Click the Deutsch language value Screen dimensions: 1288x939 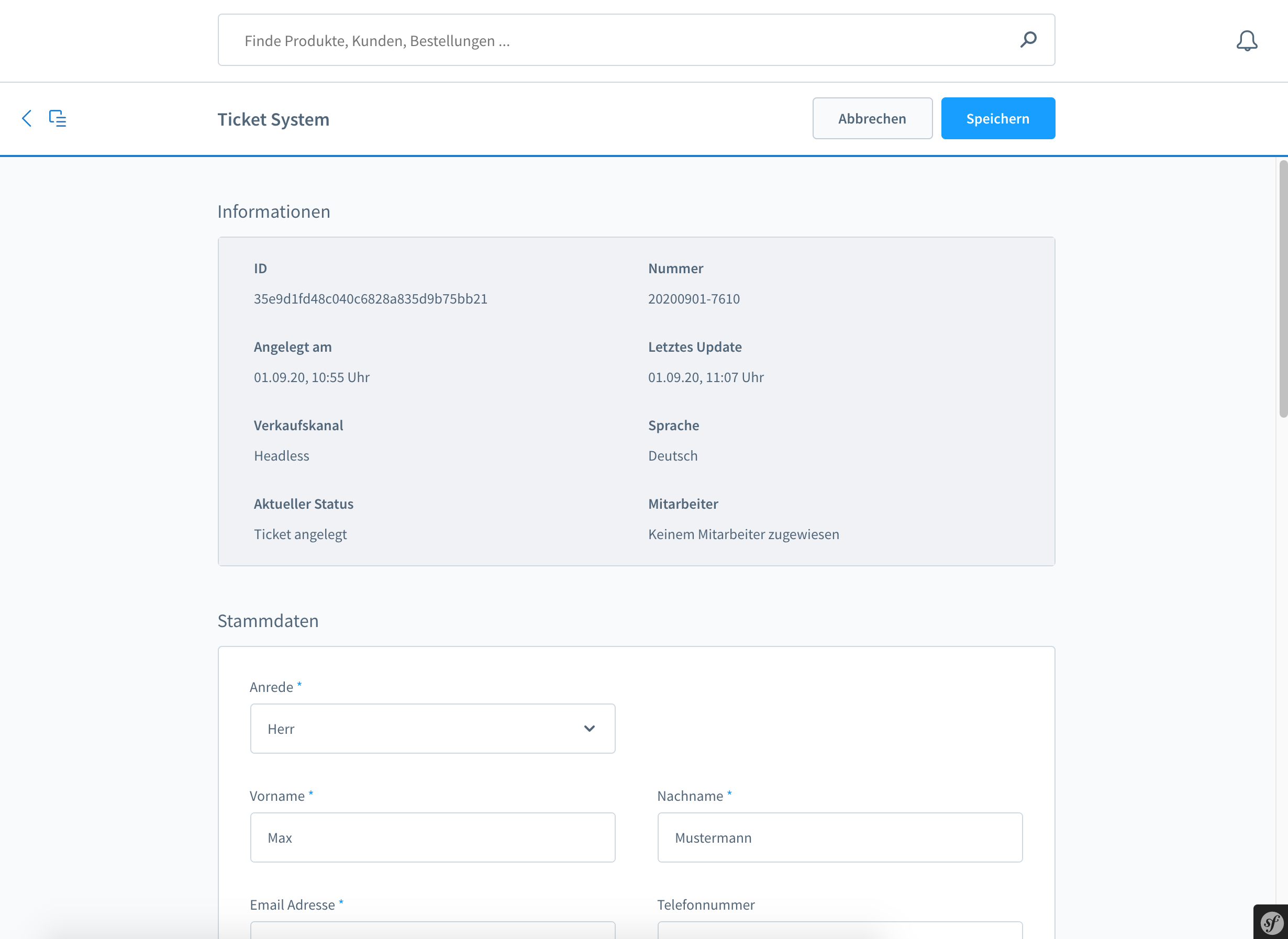(x=673, y=456)
